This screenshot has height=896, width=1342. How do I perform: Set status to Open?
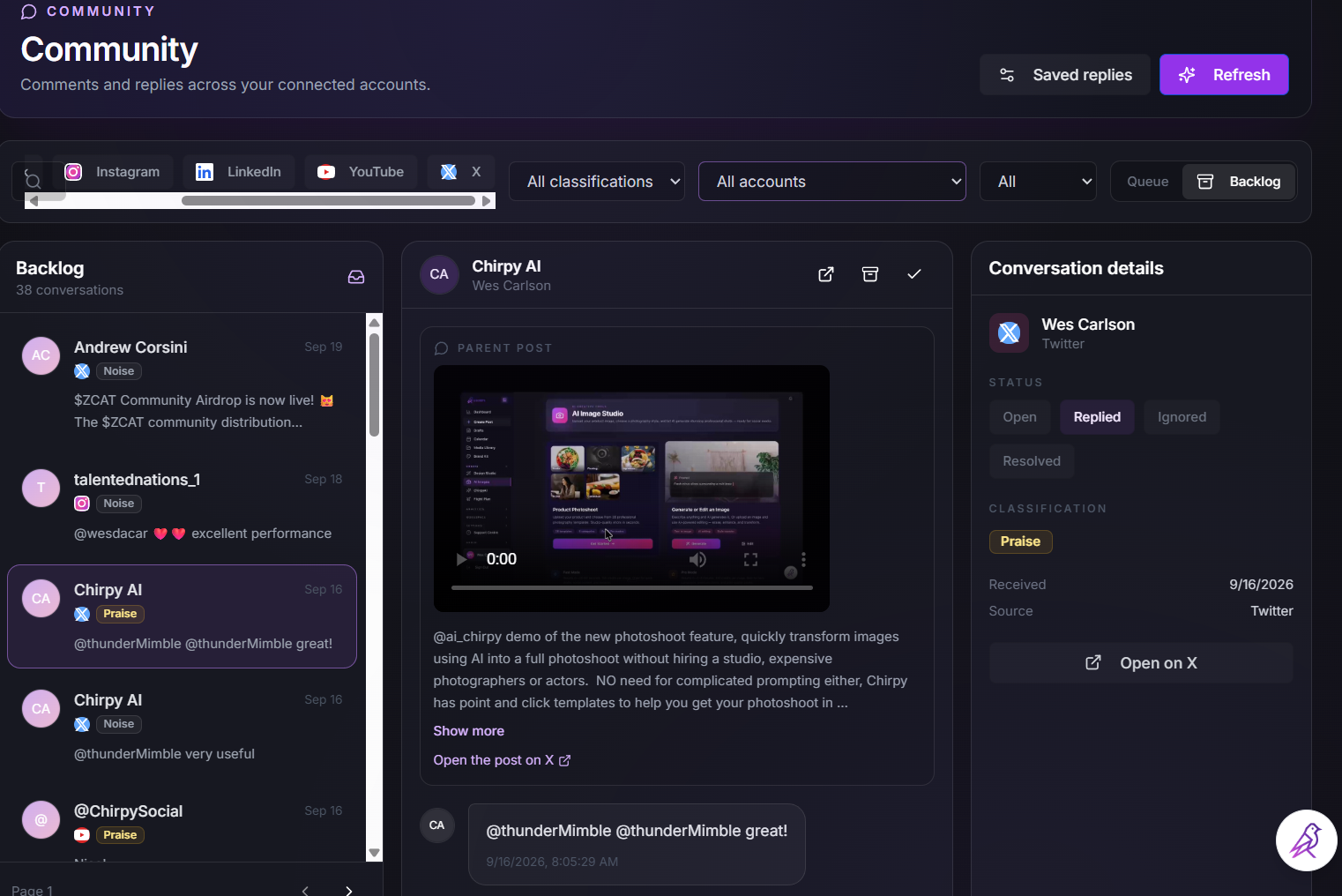click(1020, 417)
